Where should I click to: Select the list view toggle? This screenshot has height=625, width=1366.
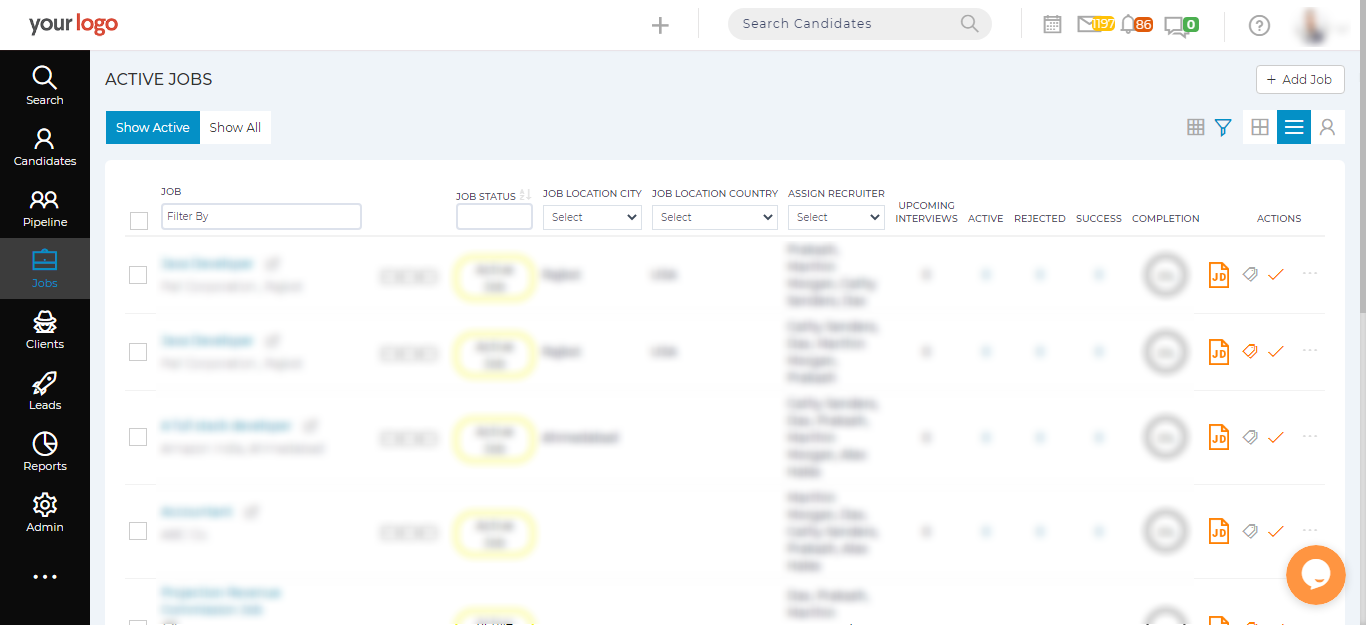click(x=1294, y=127)
